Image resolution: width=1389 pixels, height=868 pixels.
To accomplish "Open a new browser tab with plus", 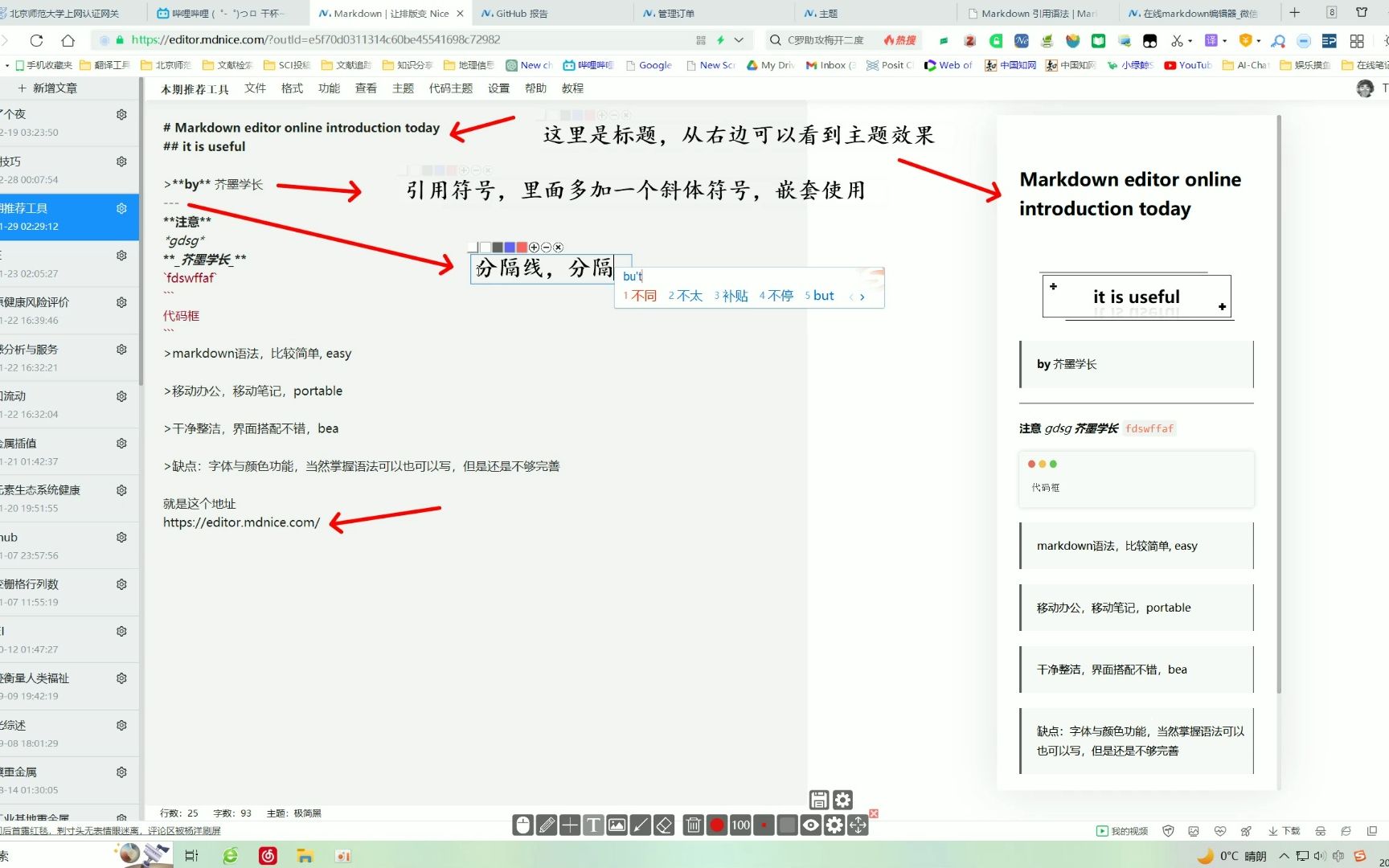I will [1294, 12].
